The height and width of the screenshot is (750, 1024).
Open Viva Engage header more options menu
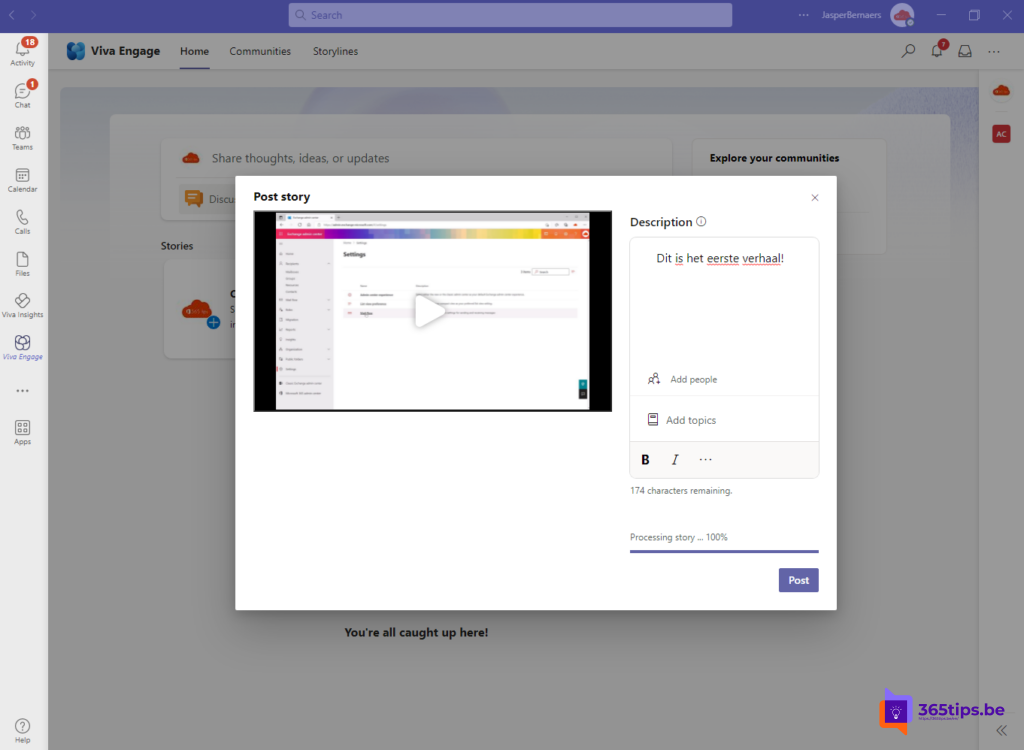[x=993, y=51]
